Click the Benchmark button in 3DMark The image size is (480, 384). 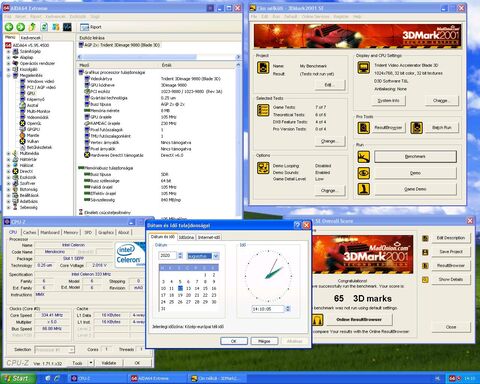click(415, 157)
